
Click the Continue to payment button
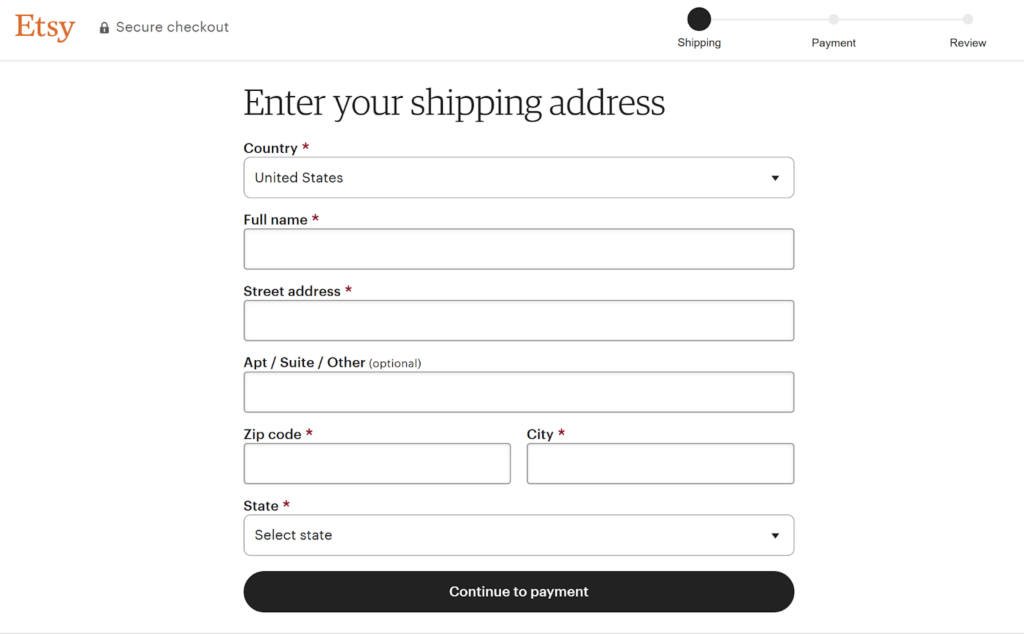pyautogui.click(x=519, y=592)
